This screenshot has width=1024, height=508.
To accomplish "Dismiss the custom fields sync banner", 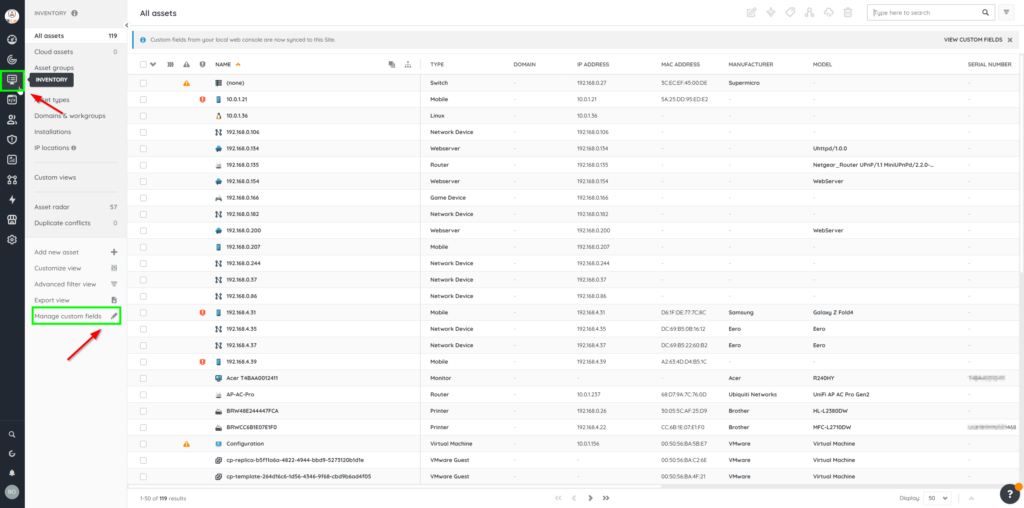I will (1010, 40).
